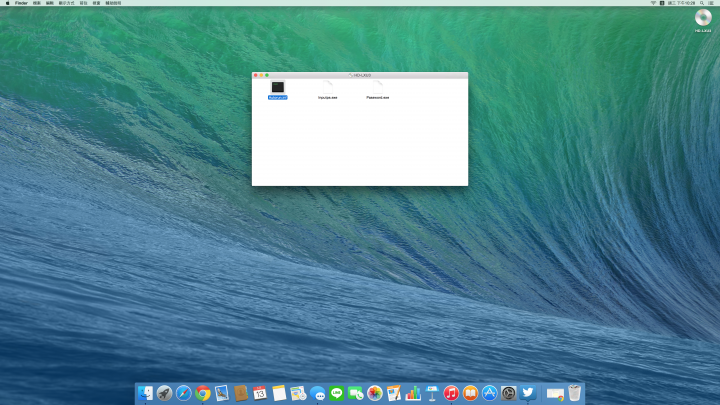
Task: Open Google Chrome from the Dock
Action: point(202,393)
